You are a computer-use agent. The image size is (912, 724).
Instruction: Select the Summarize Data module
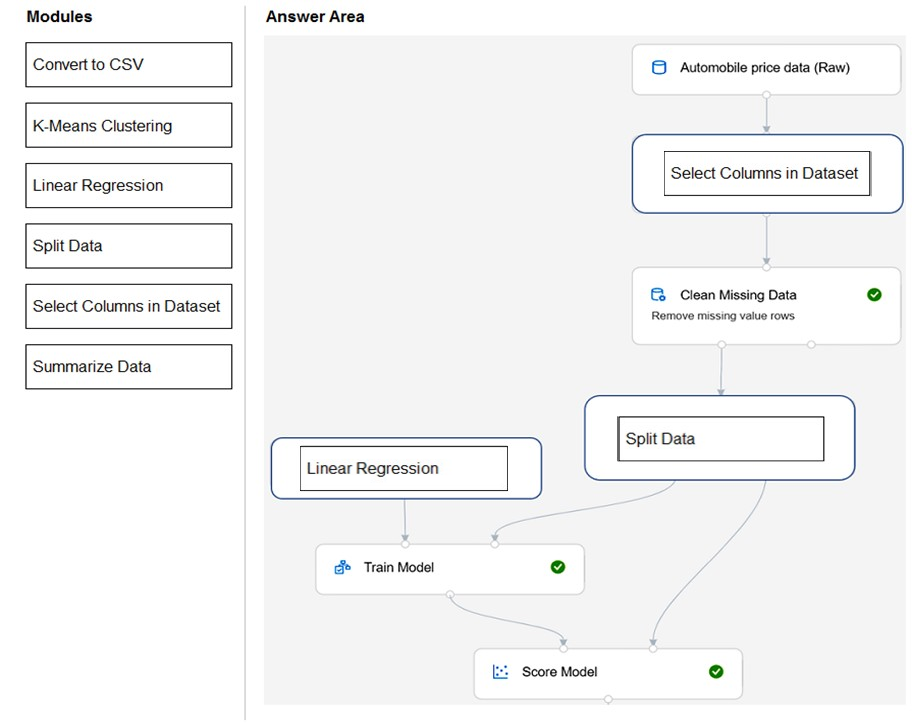(x=129, y=367)
